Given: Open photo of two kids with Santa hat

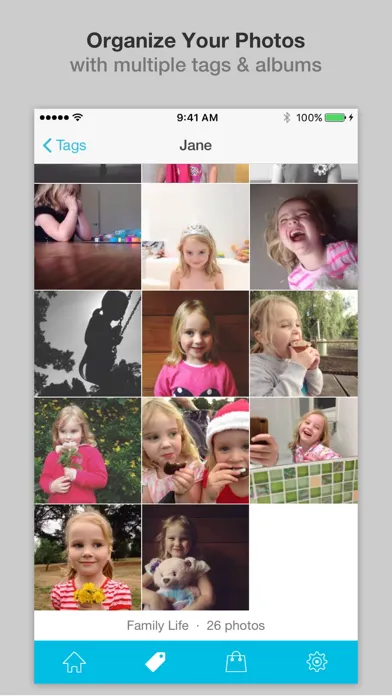Looking at the screenshot, I should pos(196,451).
